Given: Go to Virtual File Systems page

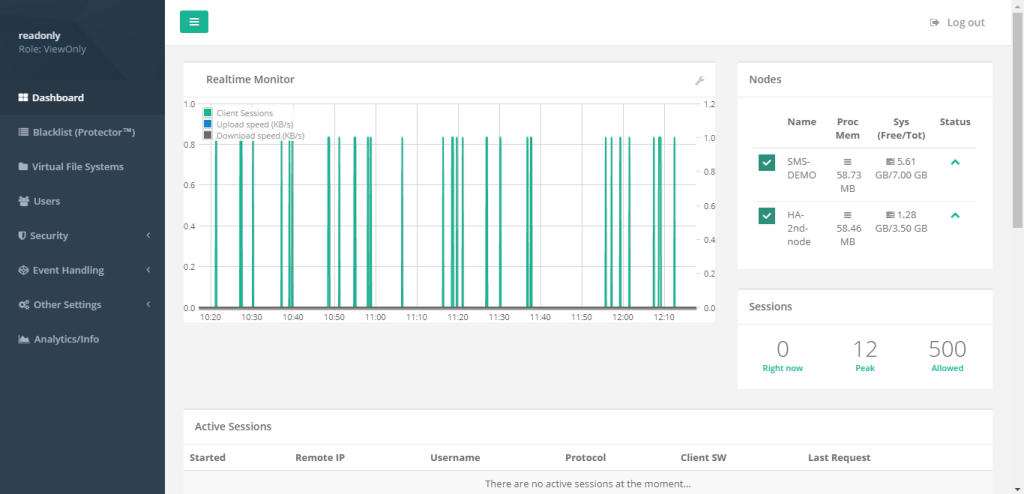Looking at the screenshot, I should (77, 167).
